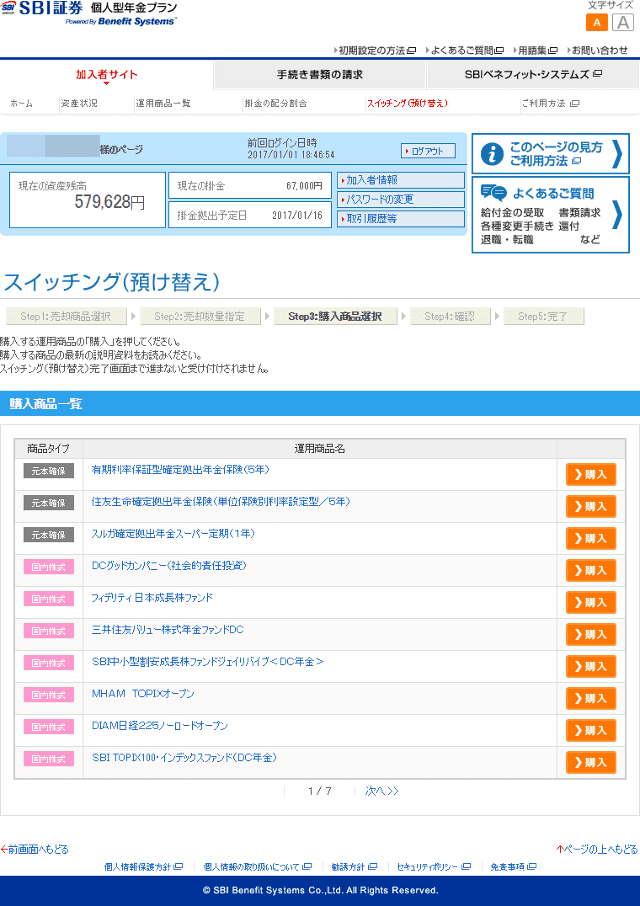Open 用語集 glossary link
The height and width of the screenshot is (906, 640).
coord(535,50)
